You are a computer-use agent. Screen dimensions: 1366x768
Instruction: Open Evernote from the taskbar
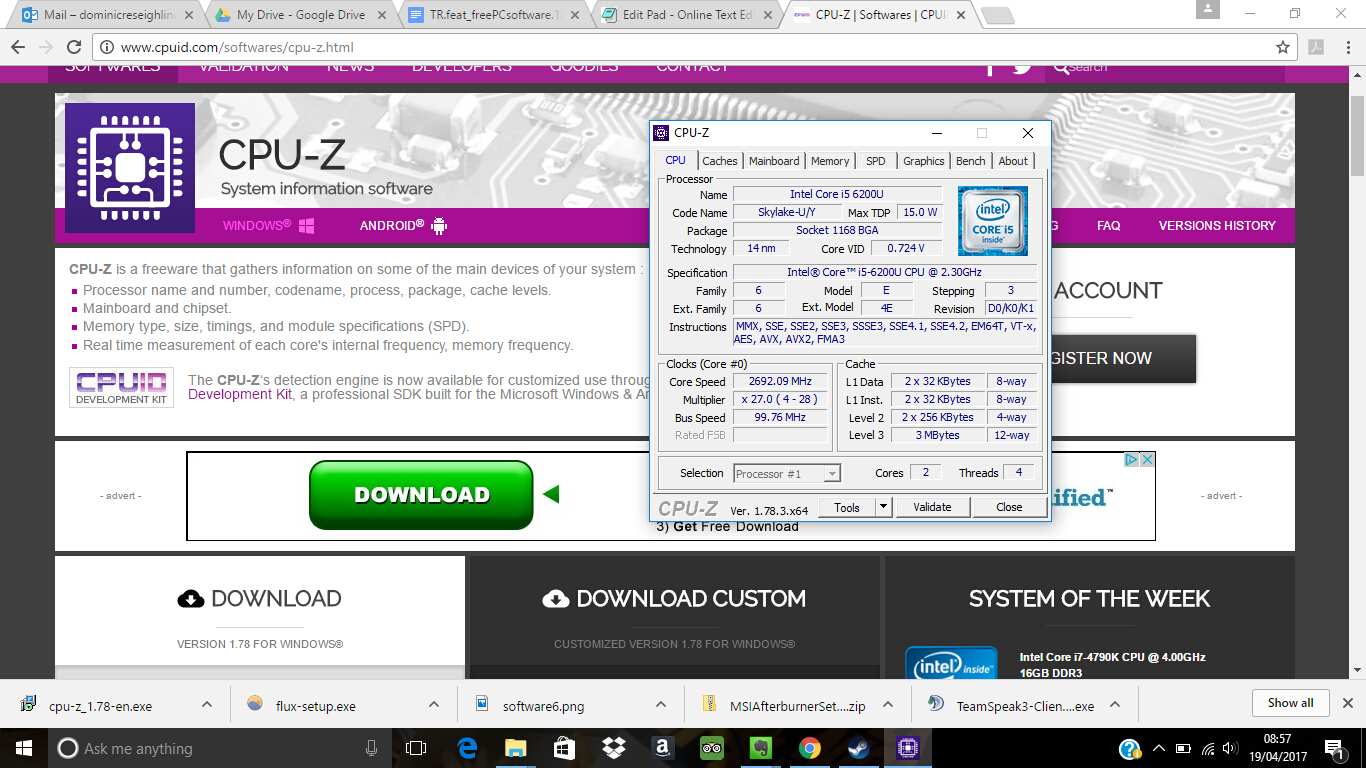760,748
